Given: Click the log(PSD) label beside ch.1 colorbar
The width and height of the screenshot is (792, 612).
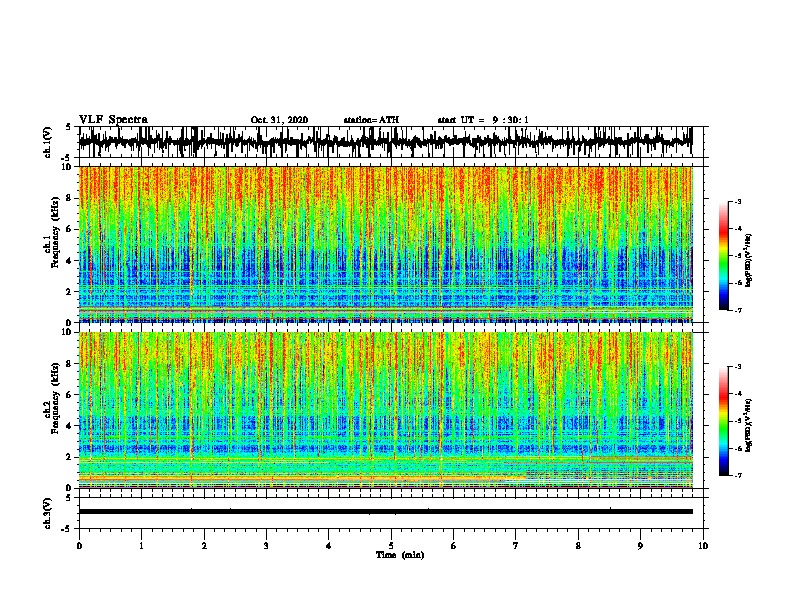Looking at the screenshot, I should click(x=748, y=260).
